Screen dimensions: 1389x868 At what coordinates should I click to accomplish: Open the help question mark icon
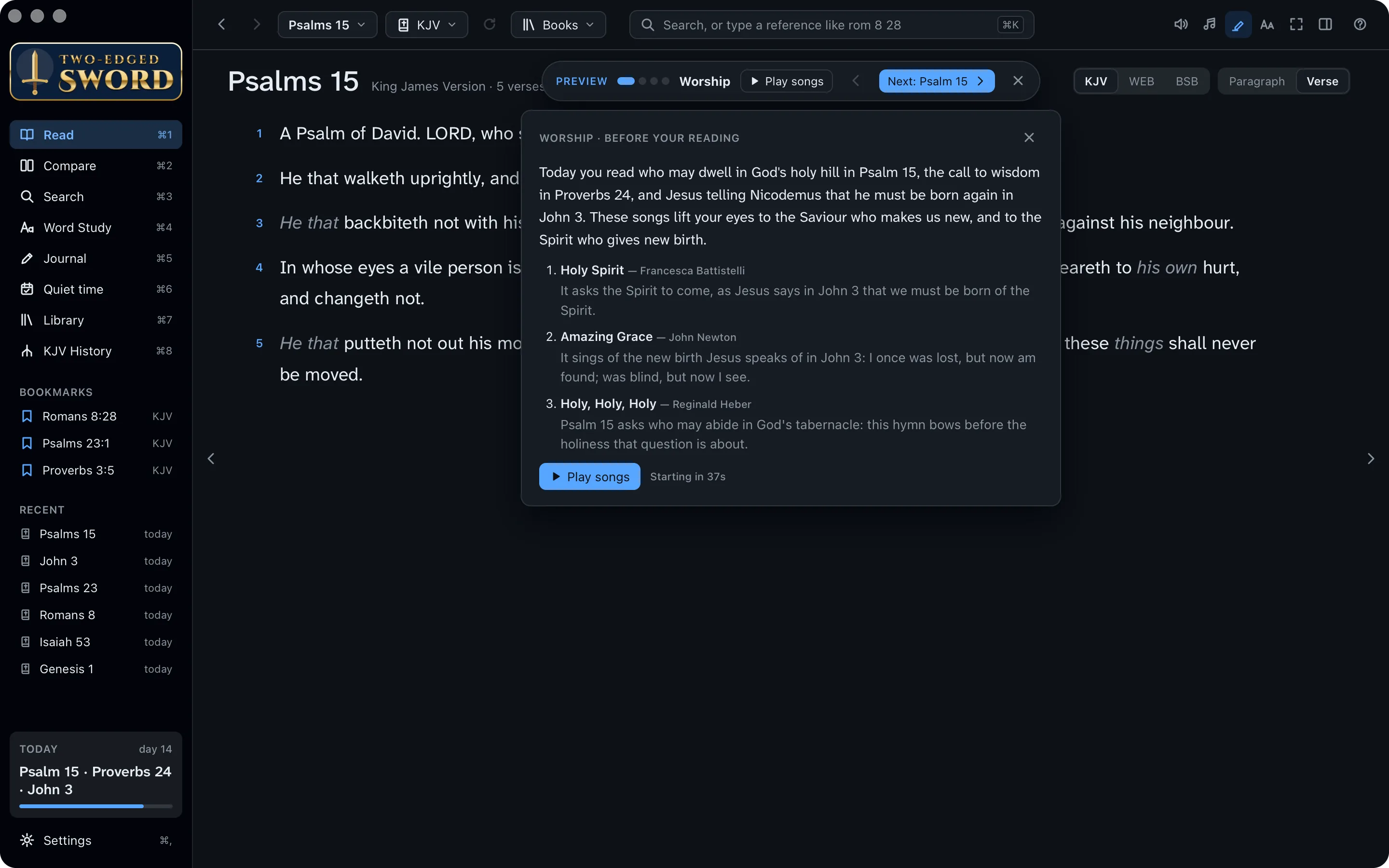1359,25
